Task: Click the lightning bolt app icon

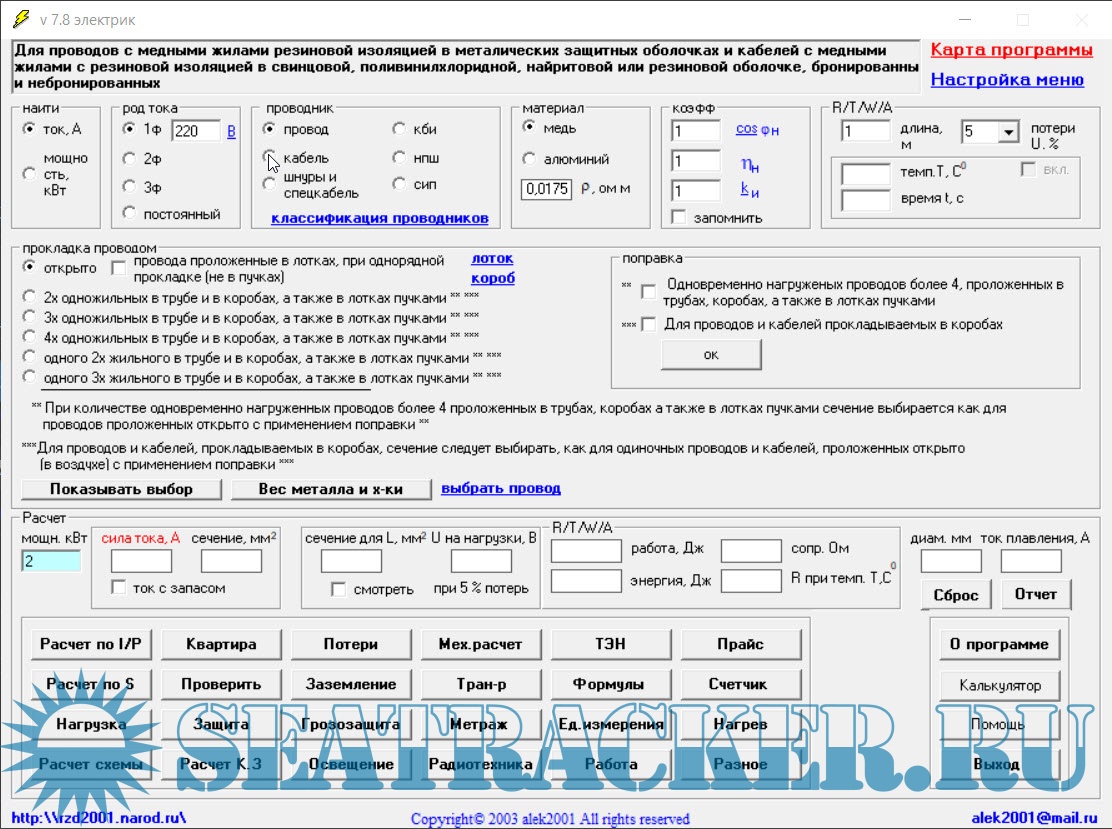Action: [x=20, y=19]
